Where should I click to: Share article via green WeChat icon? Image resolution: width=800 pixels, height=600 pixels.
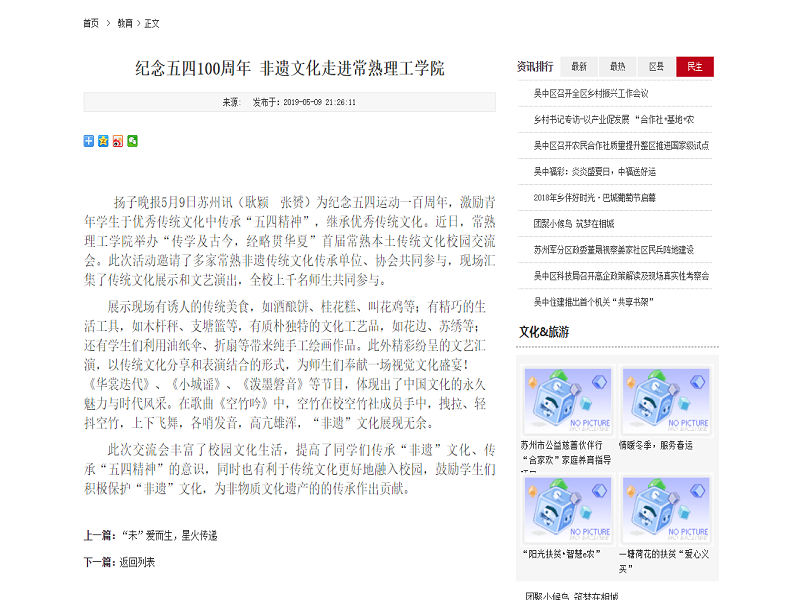point(133,141)
